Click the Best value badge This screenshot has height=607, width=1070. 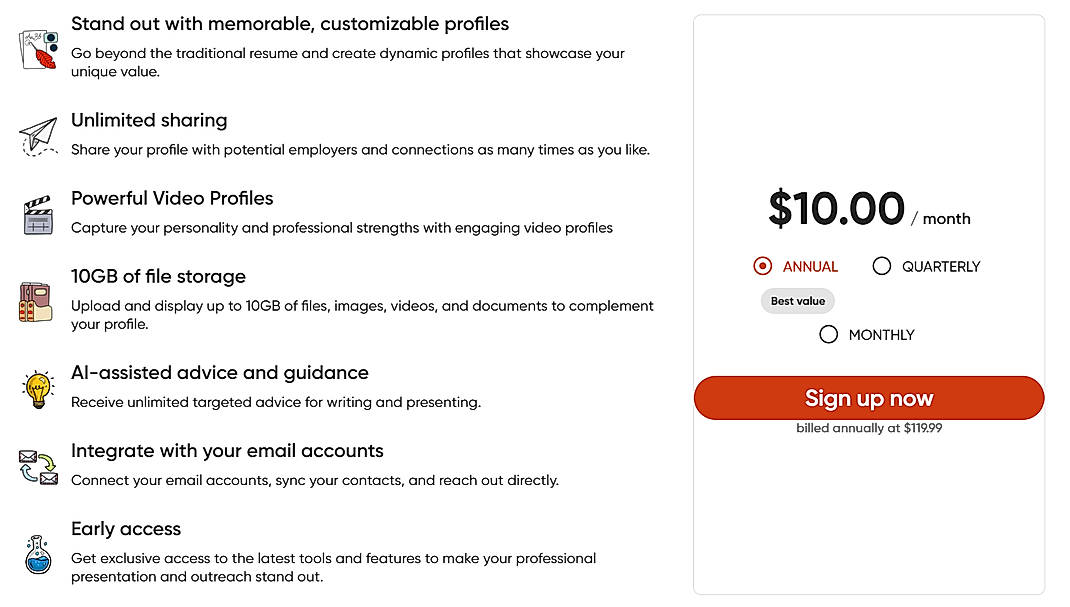(x=797, y=301)
